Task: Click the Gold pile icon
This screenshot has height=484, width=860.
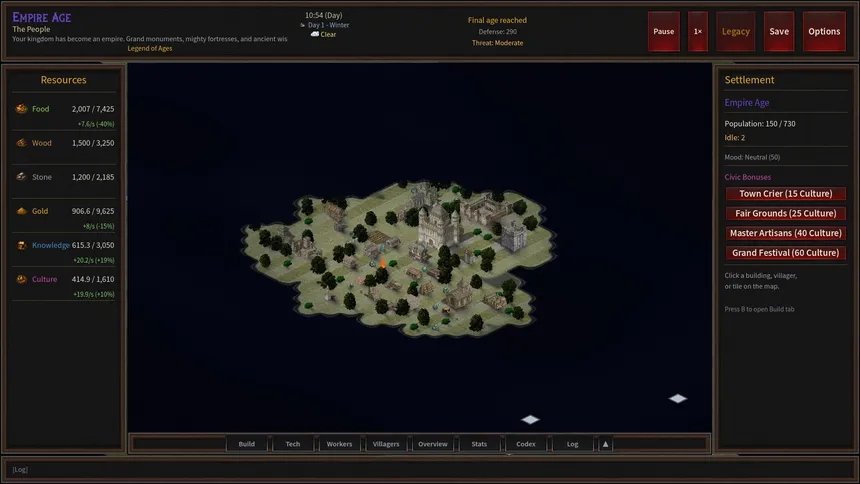Action: [x=22, y=211]
